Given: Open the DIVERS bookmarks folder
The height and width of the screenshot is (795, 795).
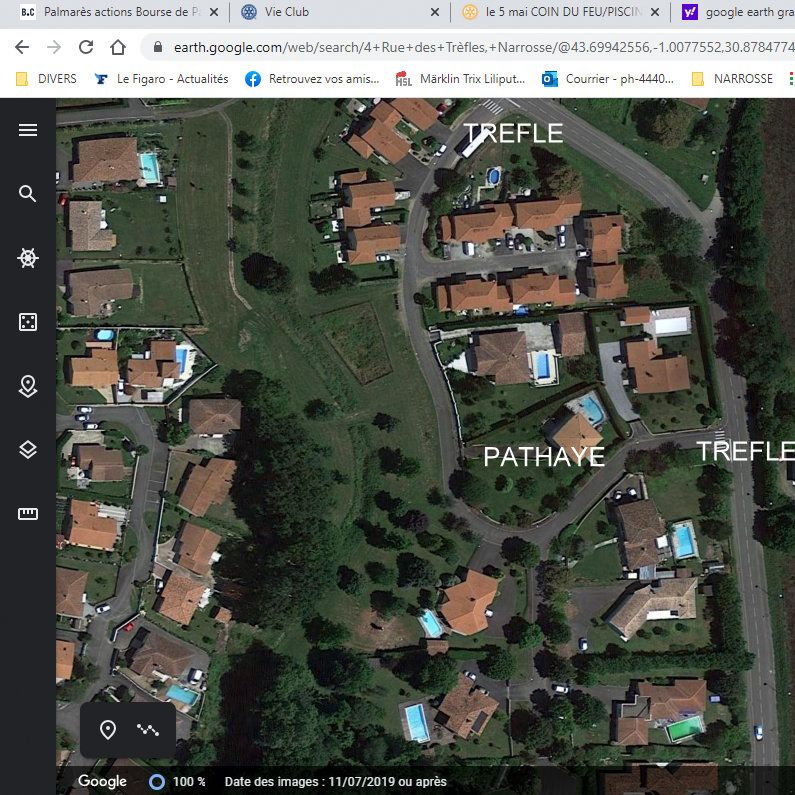Looking at the screenshot, I should tap(46, 79).
